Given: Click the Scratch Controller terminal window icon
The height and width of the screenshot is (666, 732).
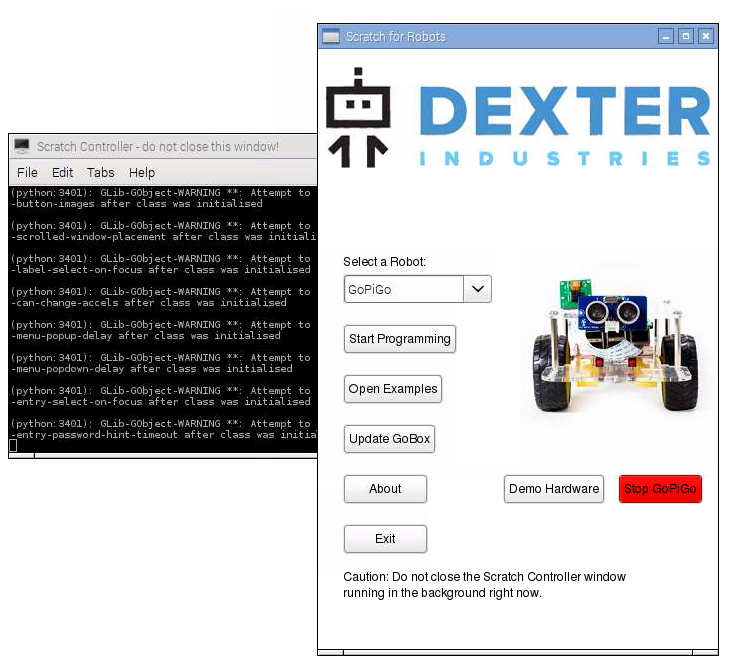Looking at the screenshot, I should tap(21, 146).
